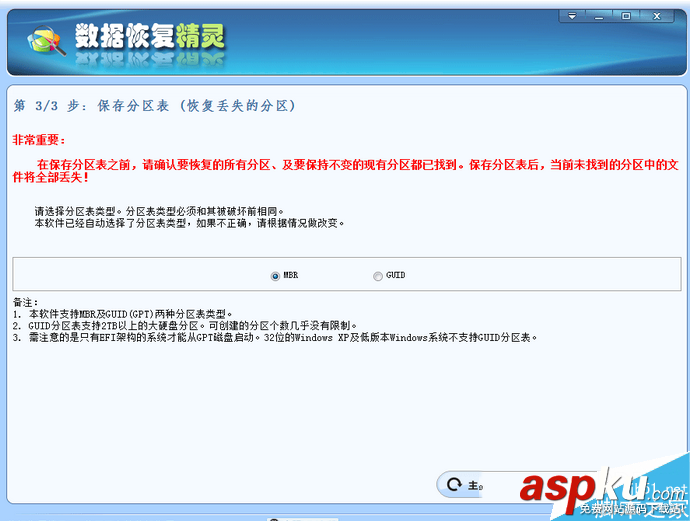690x521 pixels.
Task: Click the circular arrow home icon at the bottom
Action: tap(454, 485)
